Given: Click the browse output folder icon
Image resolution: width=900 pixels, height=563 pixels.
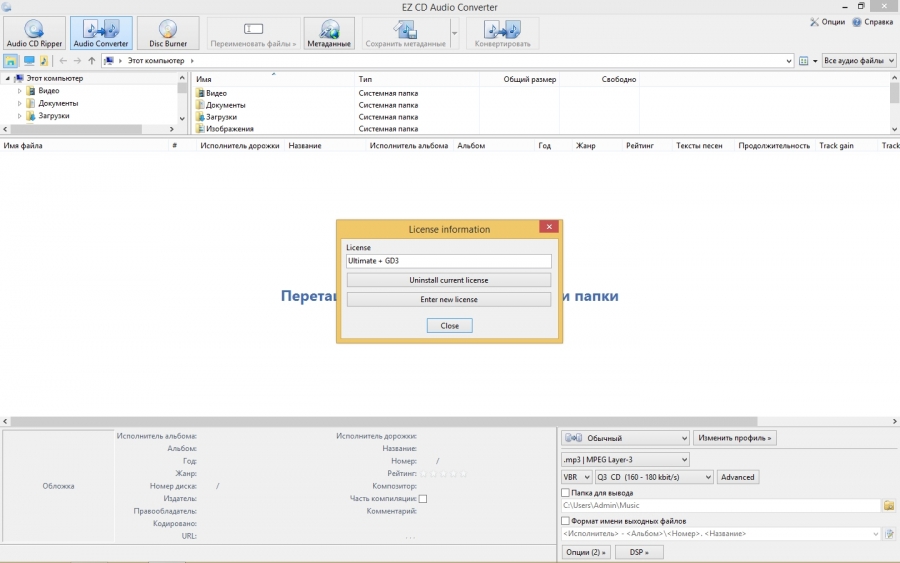Looking at the screenshot, I should [x=889, y=506].
